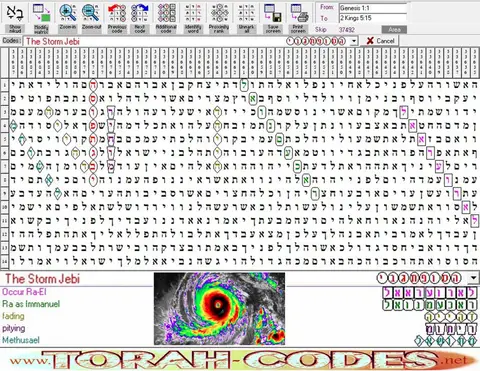Open the Proximity rank tool
This screenshot has width=480, height=371.
[x=219, y=18]
